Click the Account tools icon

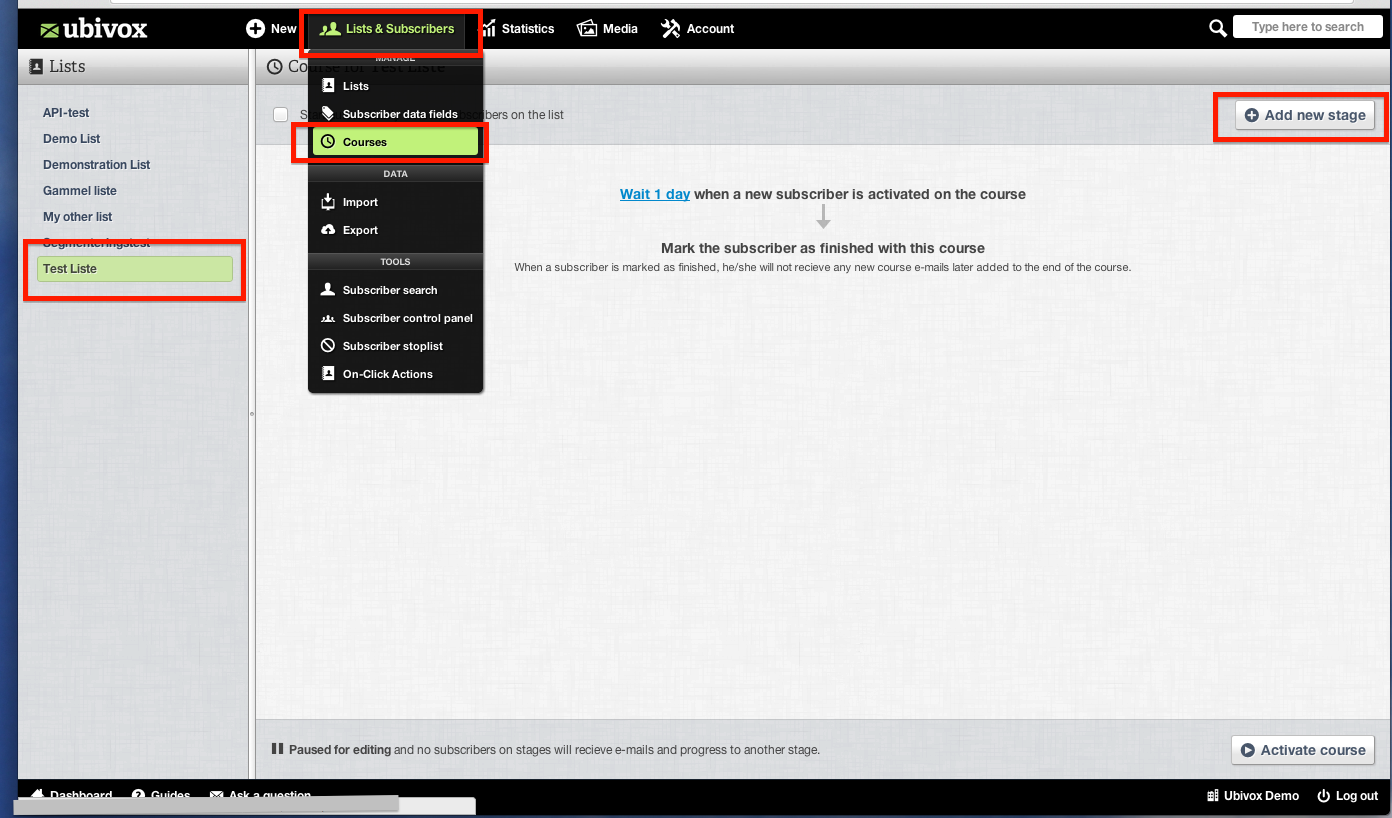(x=670, y=29)
